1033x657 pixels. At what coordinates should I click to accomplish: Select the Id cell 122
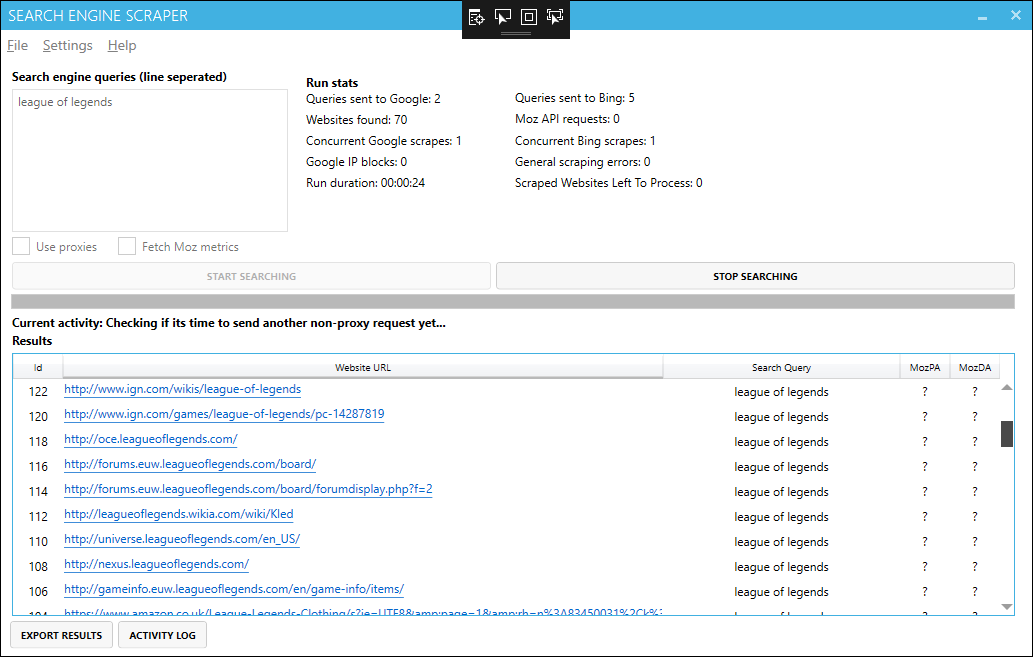coord(38,391)
